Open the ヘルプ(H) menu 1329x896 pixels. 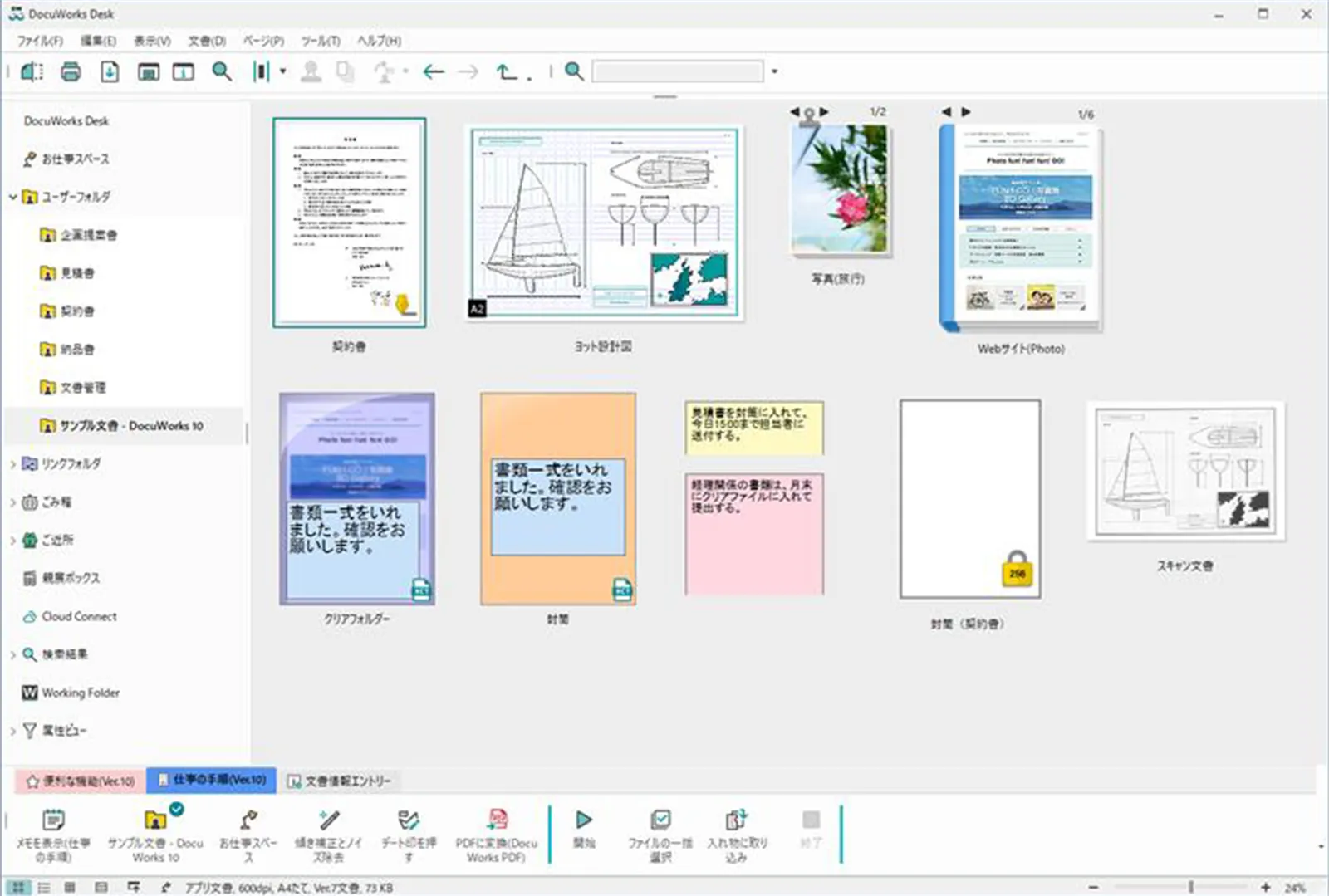pos(379,41)
